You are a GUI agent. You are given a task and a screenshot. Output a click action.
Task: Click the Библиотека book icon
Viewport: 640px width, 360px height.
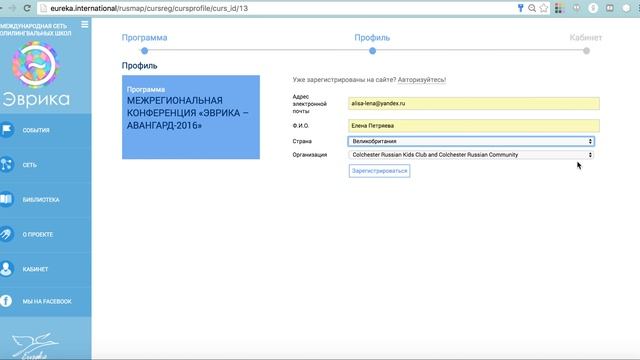pyautogui.click(x=7, y=199)
